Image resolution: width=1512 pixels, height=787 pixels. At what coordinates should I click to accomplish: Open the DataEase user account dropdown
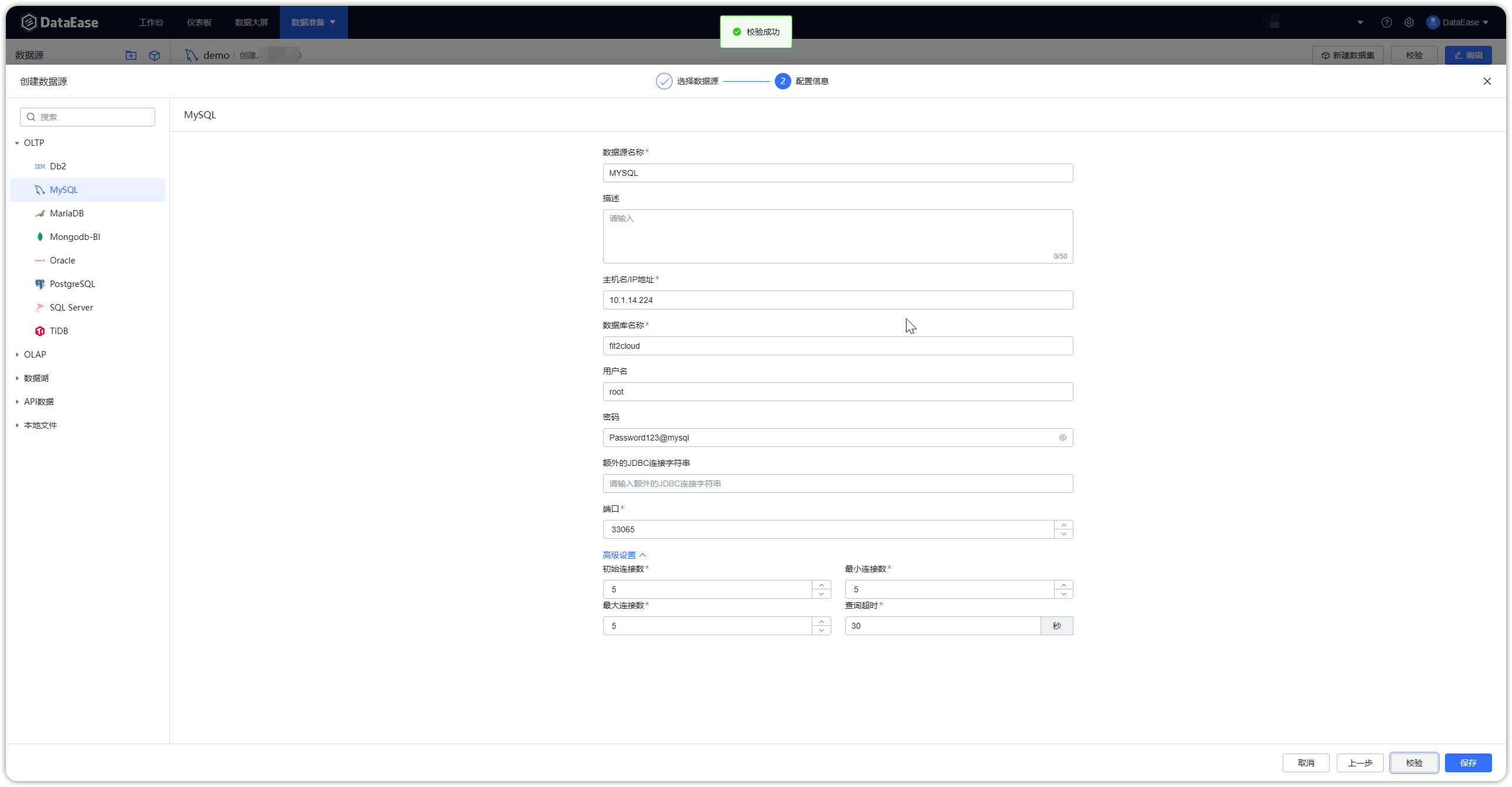(1459, 22)
